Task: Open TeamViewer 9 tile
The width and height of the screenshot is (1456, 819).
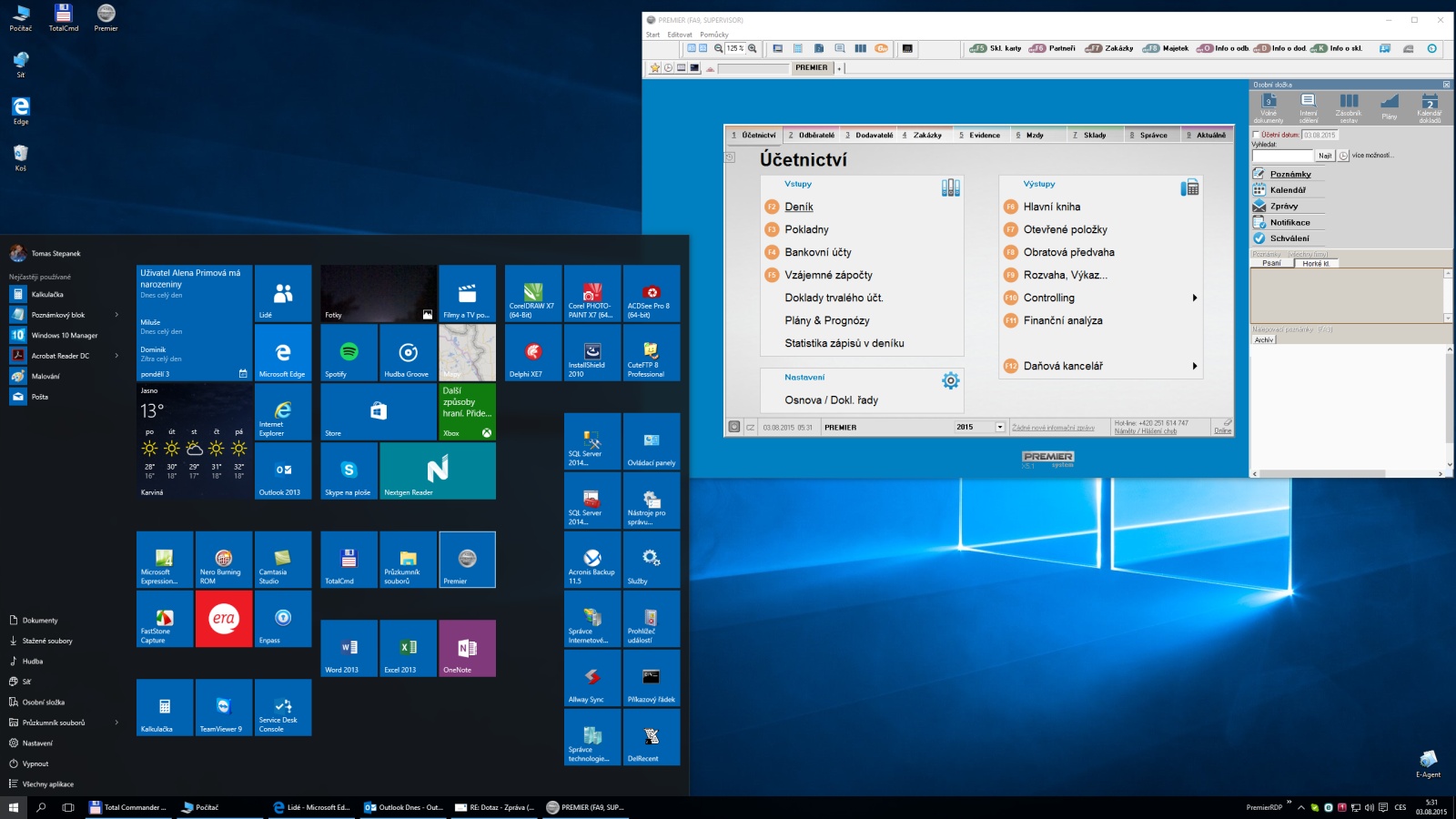Action: point(224,707)
